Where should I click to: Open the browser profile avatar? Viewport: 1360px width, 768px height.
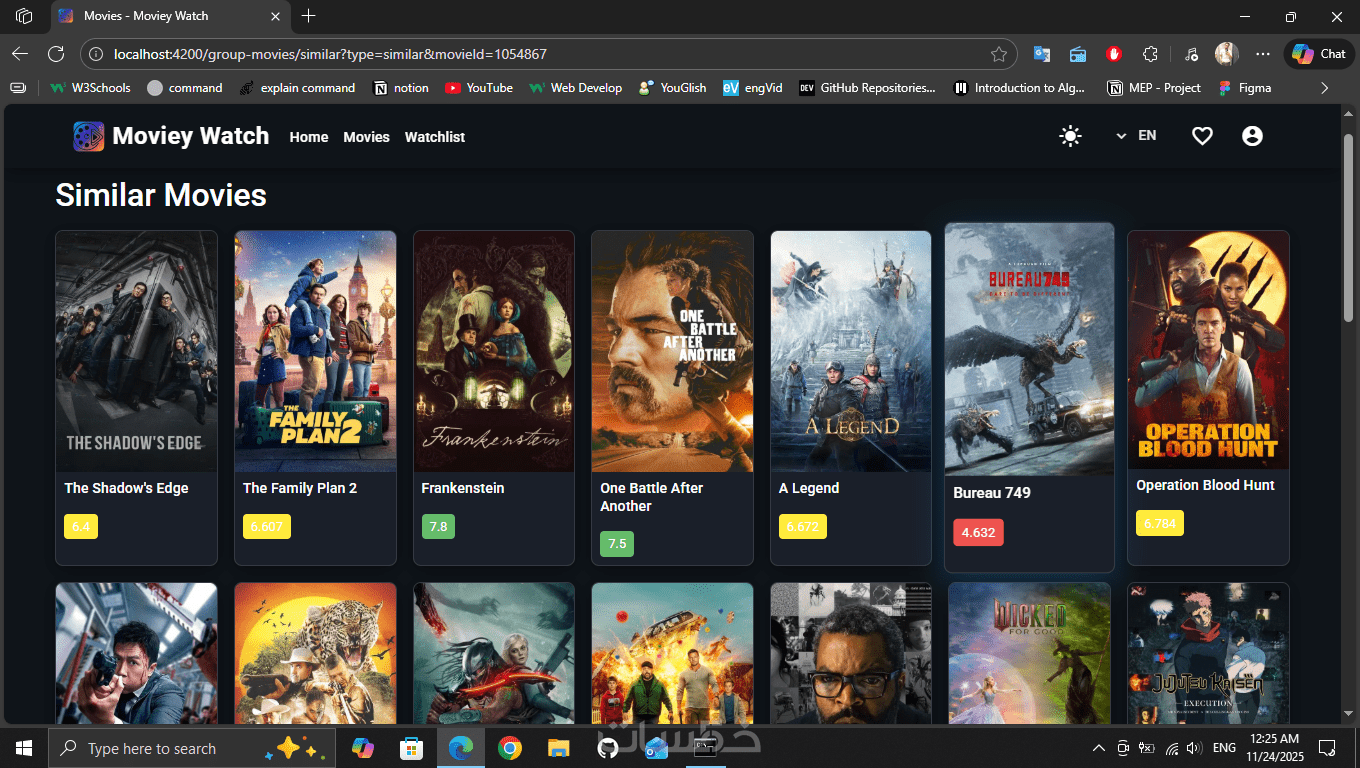1226,54
